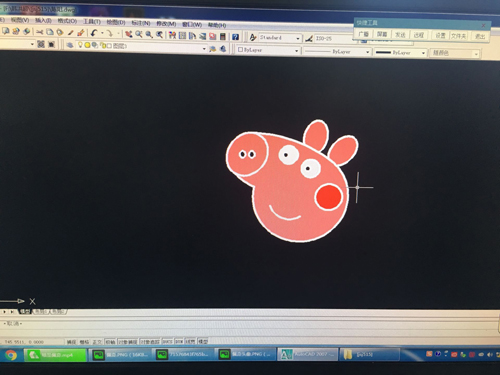
Task: Toggle the 正交 ortho mode button
Action: click(x=97, y=342)
